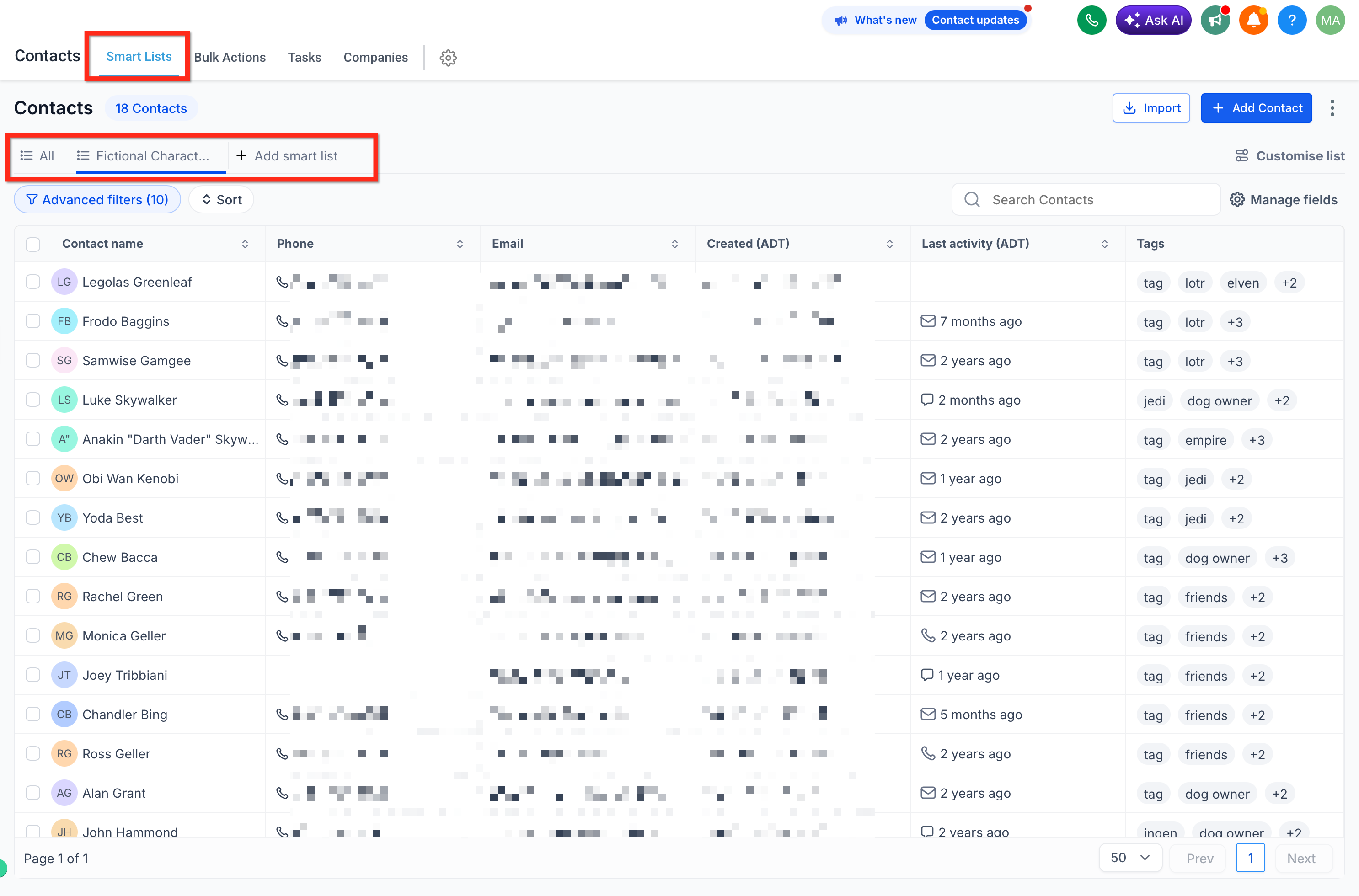Click Joey Tribbiani's avatar JT
The height and width of the screenshot is (896, 1359).
click(x=64, y=675)
